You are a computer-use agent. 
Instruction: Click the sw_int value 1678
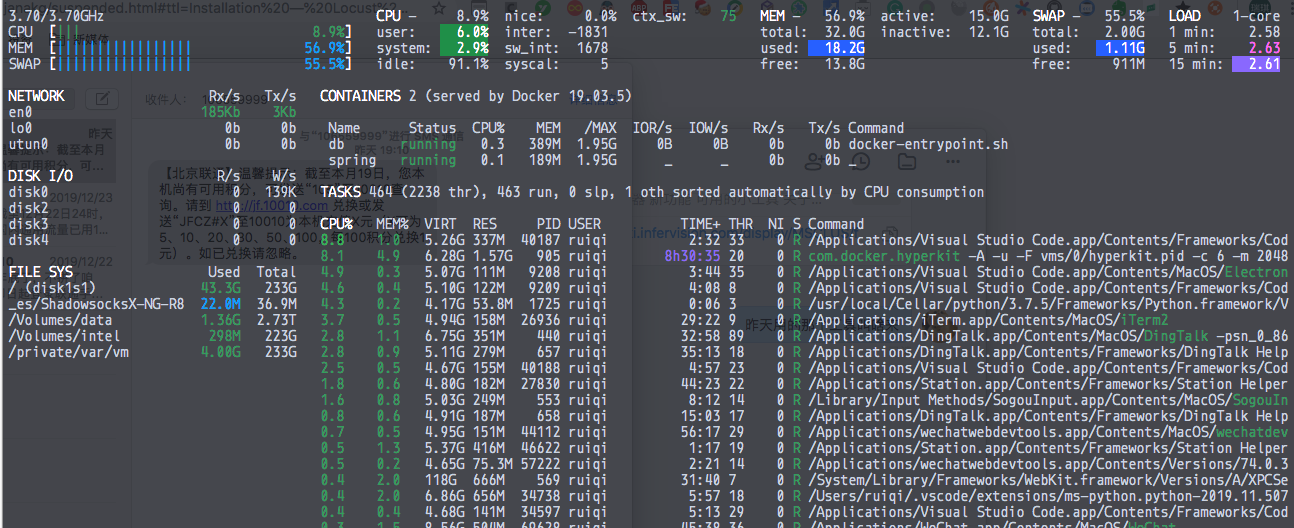click(592, 48)
